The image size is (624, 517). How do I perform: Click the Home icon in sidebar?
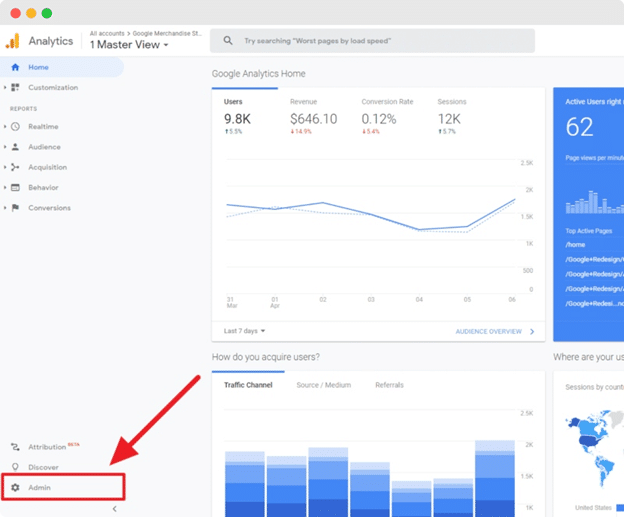coord(15,67)
